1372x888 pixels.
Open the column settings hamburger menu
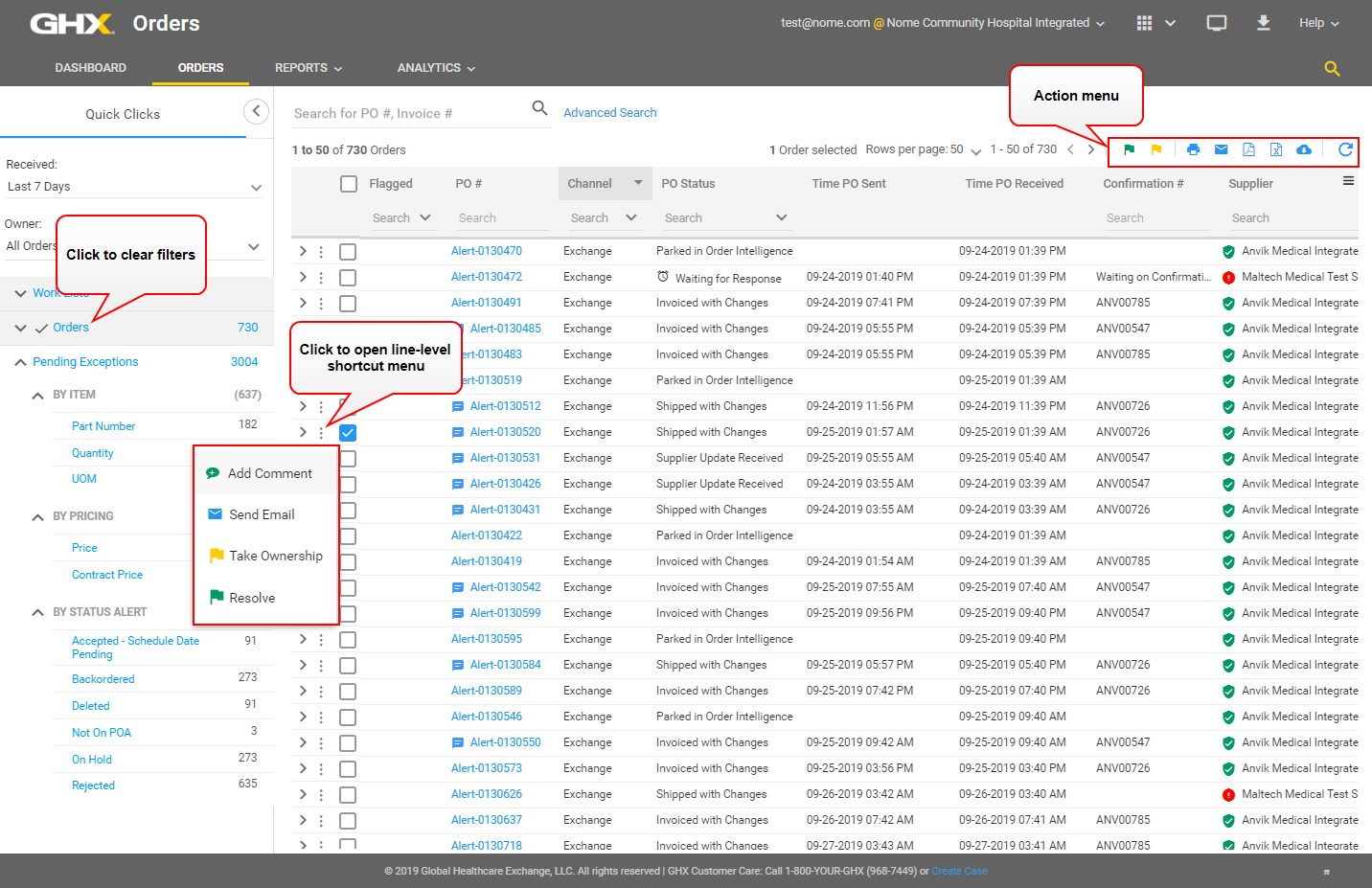click(x=1348, y=181)
